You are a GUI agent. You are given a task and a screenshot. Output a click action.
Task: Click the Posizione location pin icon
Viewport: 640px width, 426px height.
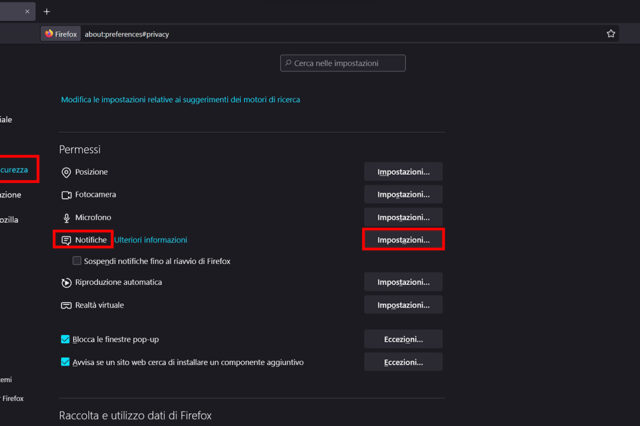click(66, 172)
